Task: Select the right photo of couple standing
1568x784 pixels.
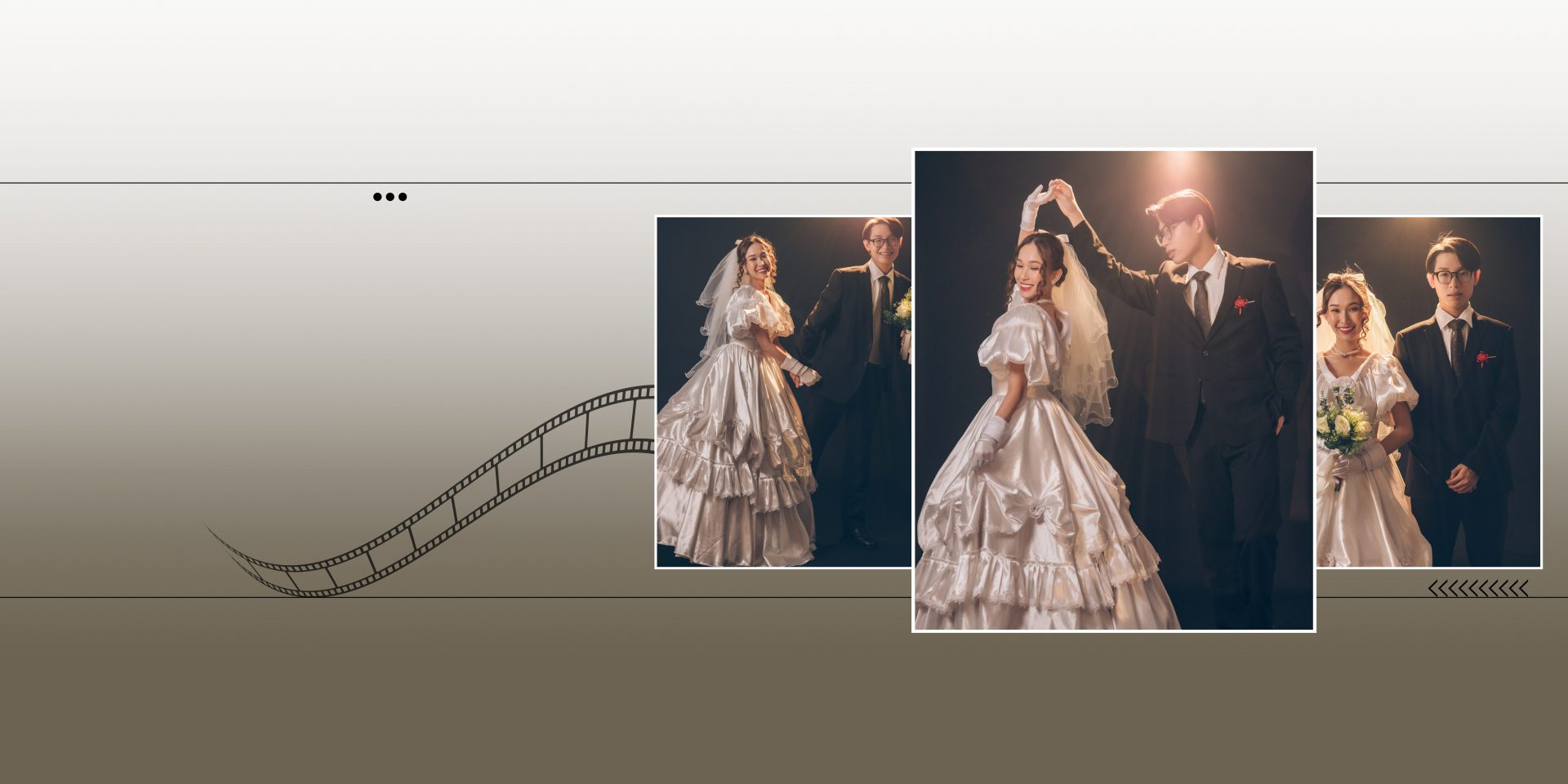Action: [1428, 392]
